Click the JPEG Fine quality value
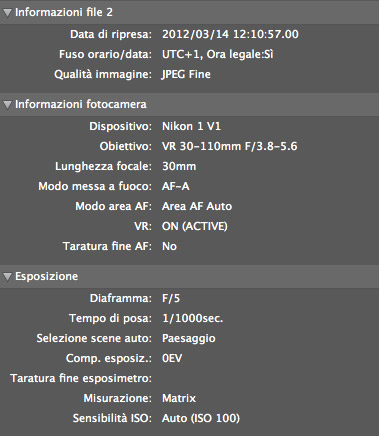This screenshot has width=379, height=436. point(186,74)
